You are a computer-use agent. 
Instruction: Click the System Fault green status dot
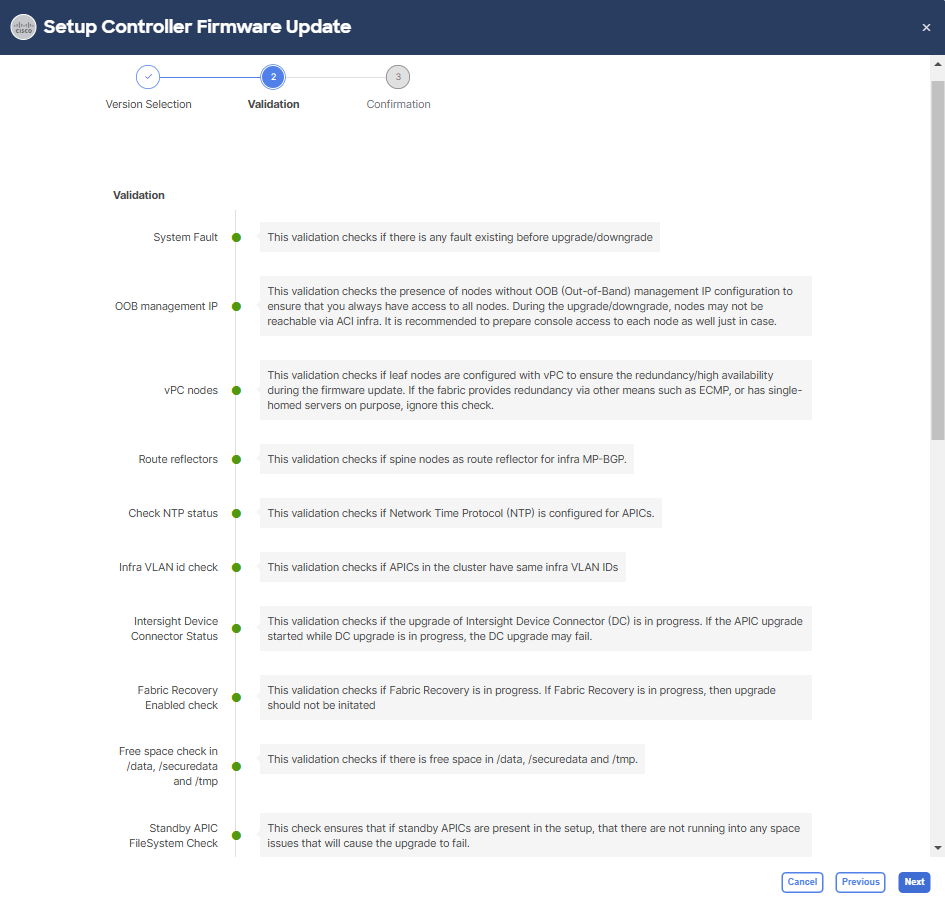pyautogui.click(x=236, y=238)
